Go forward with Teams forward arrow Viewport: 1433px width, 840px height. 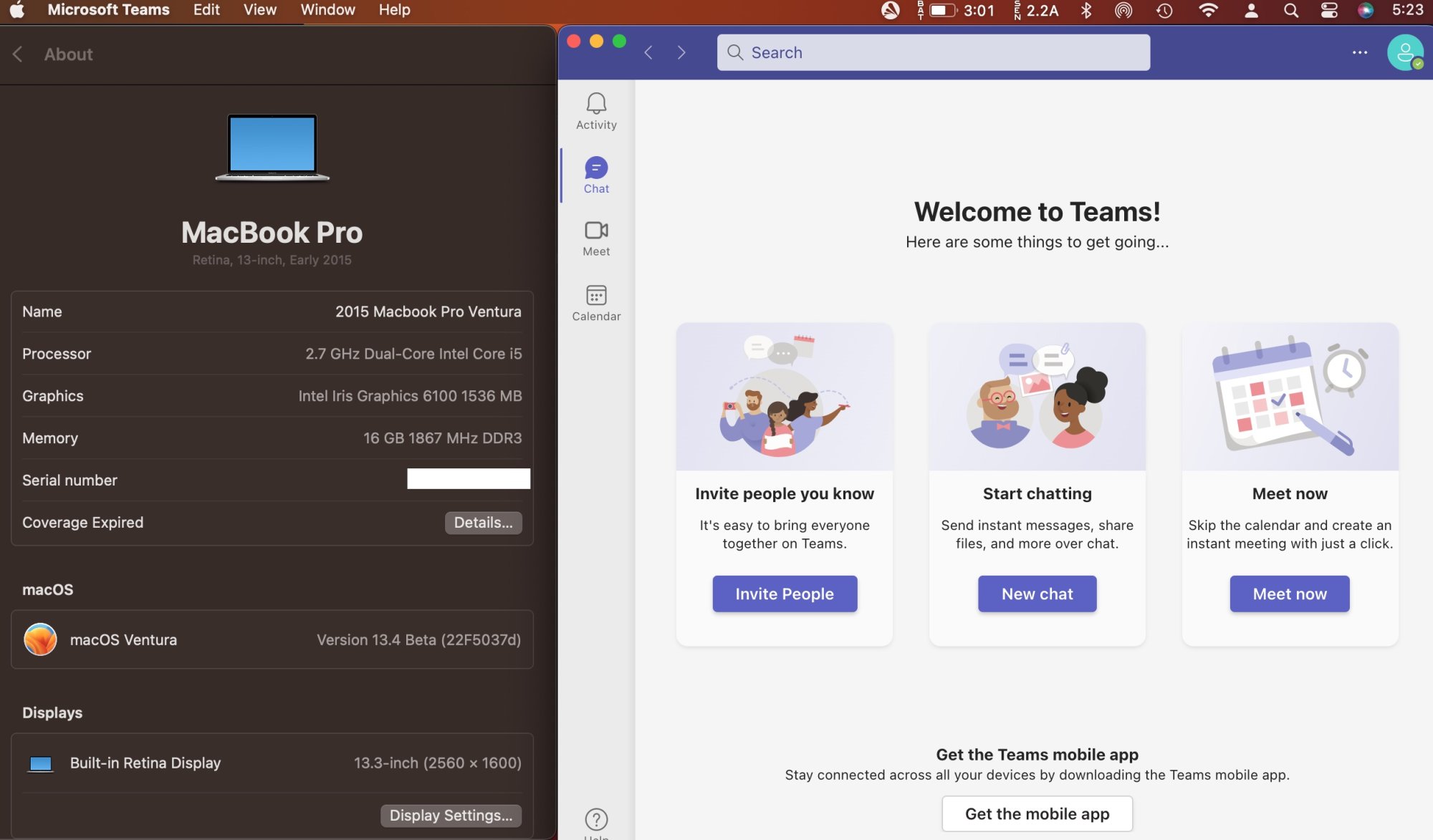[681, 52]
